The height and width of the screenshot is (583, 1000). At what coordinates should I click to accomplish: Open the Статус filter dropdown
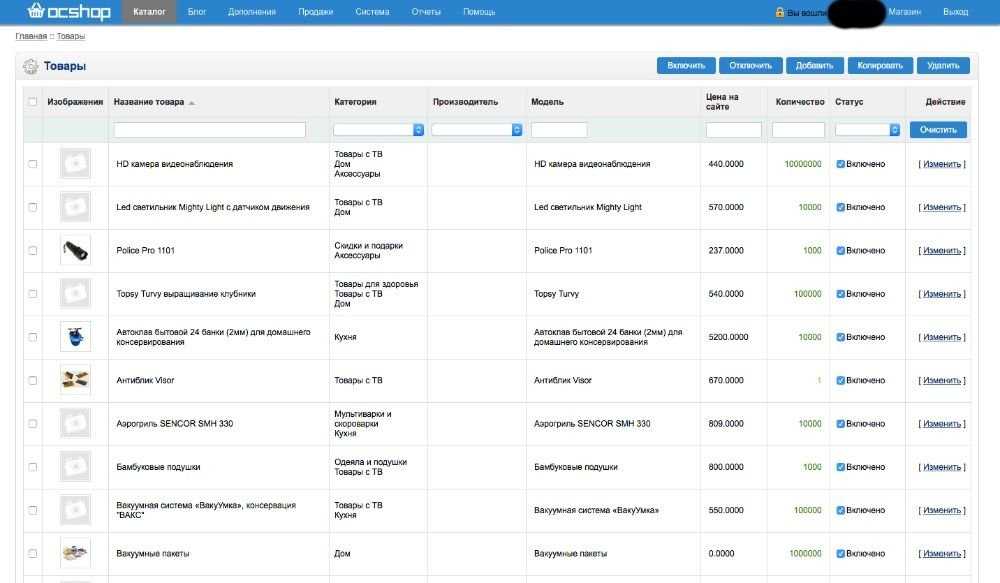pos(867,129)
